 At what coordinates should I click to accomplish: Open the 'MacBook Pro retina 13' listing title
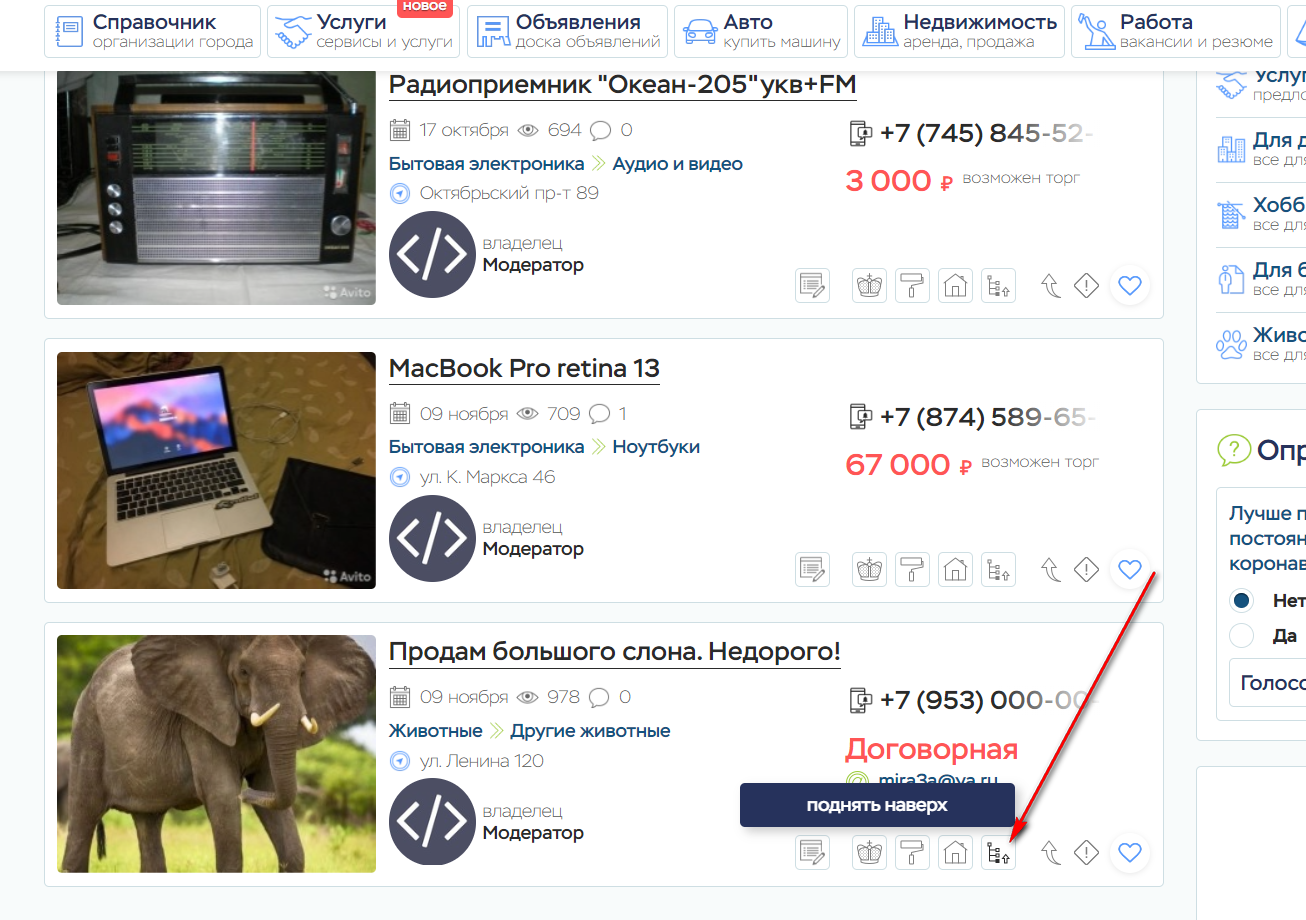click(x=523, y=368)
